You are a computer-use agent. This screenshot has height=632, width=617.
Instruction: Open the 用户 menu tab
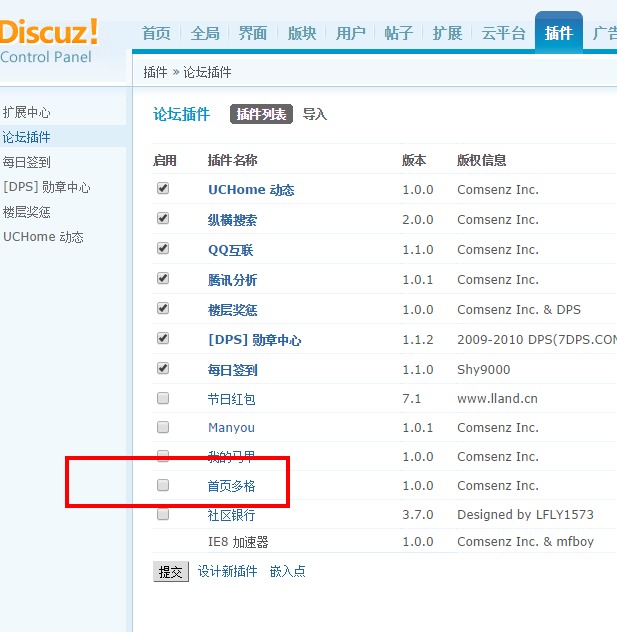(x=350, y=33)
